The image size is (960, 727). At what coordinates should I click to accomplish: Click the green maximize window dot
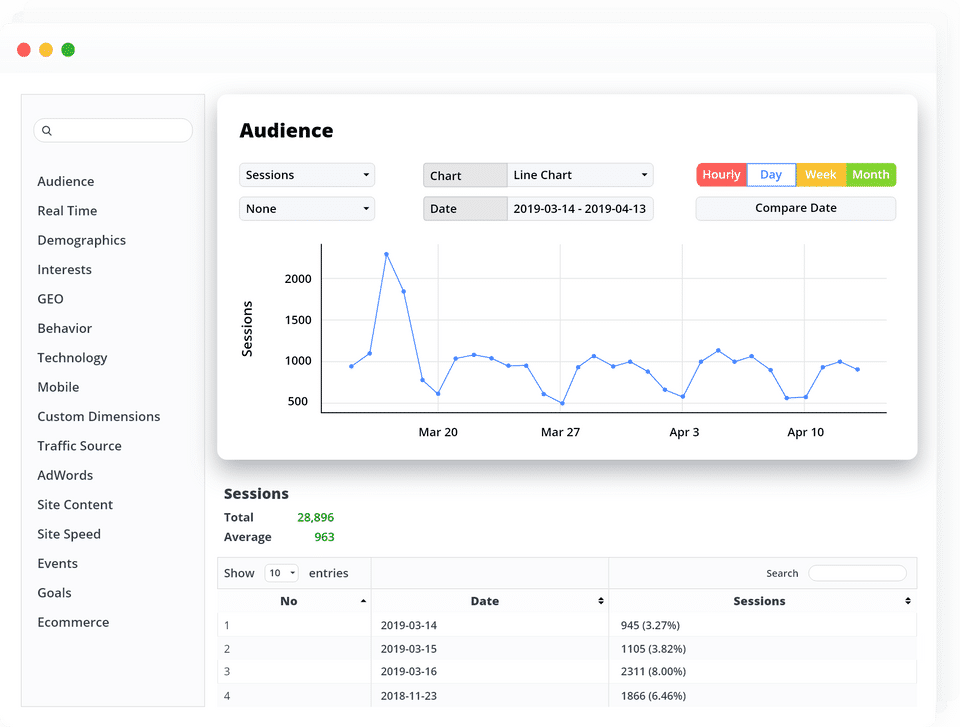click(x=68, y=50)
